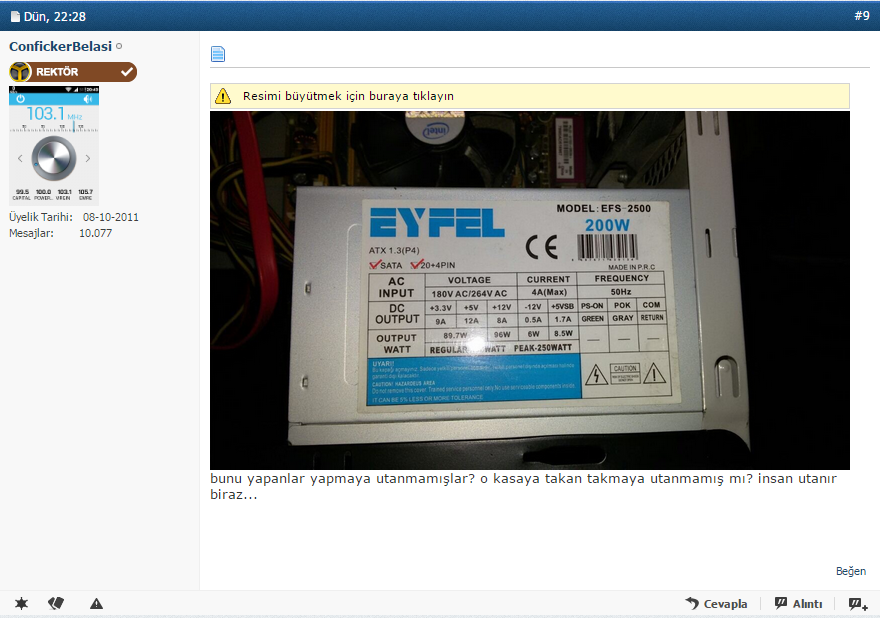Click the REKTÖR rank badge
880x618 pixels.
73,72
